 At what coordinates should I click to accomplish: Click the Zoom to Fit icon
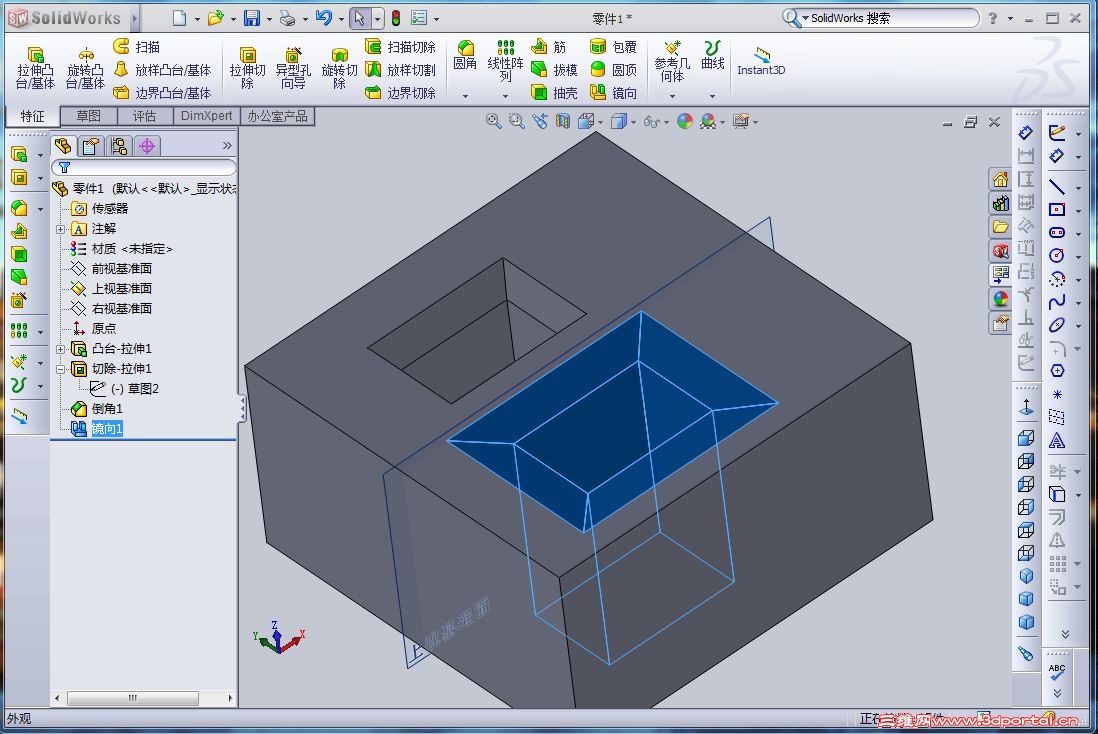pos(494,121)
